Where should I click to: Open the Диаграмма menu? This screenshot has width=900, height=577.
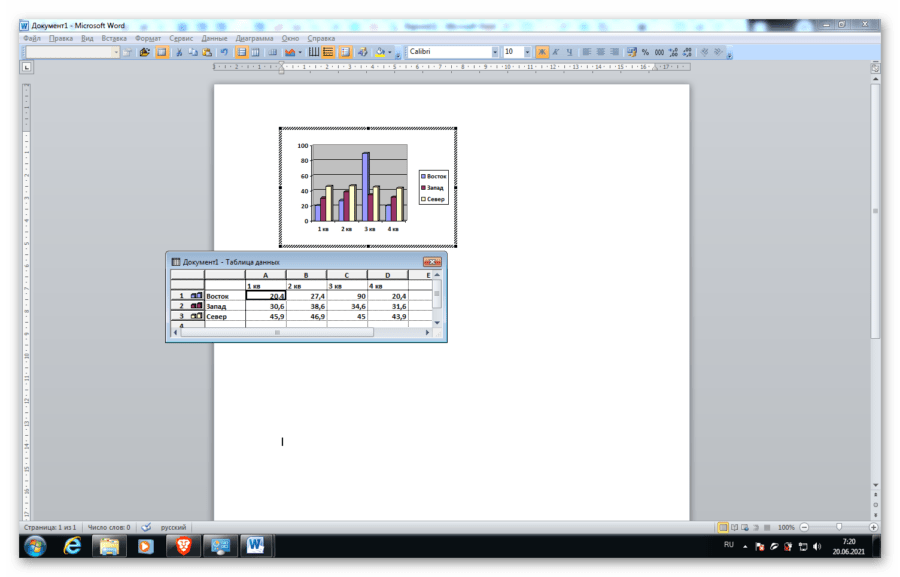click(254, 38)
